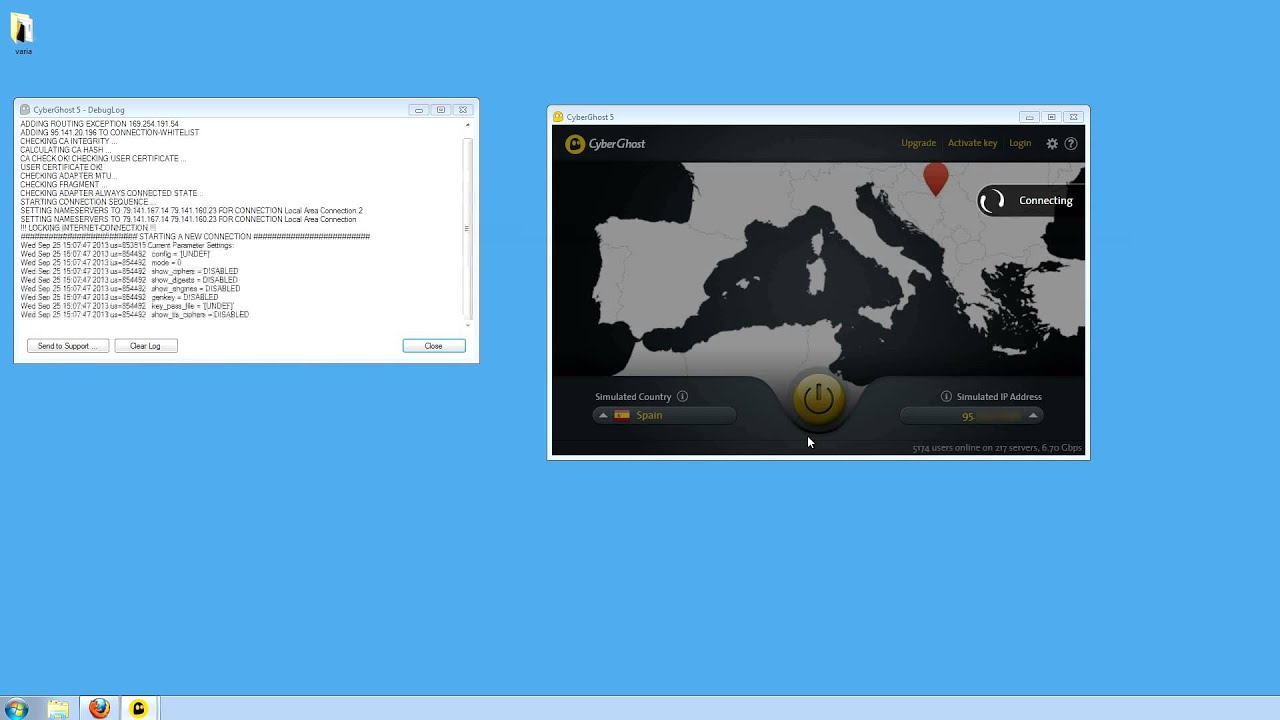Click the DebugLog scrollbar down arrow
The image size is (1280, 720).
[467, 325]
